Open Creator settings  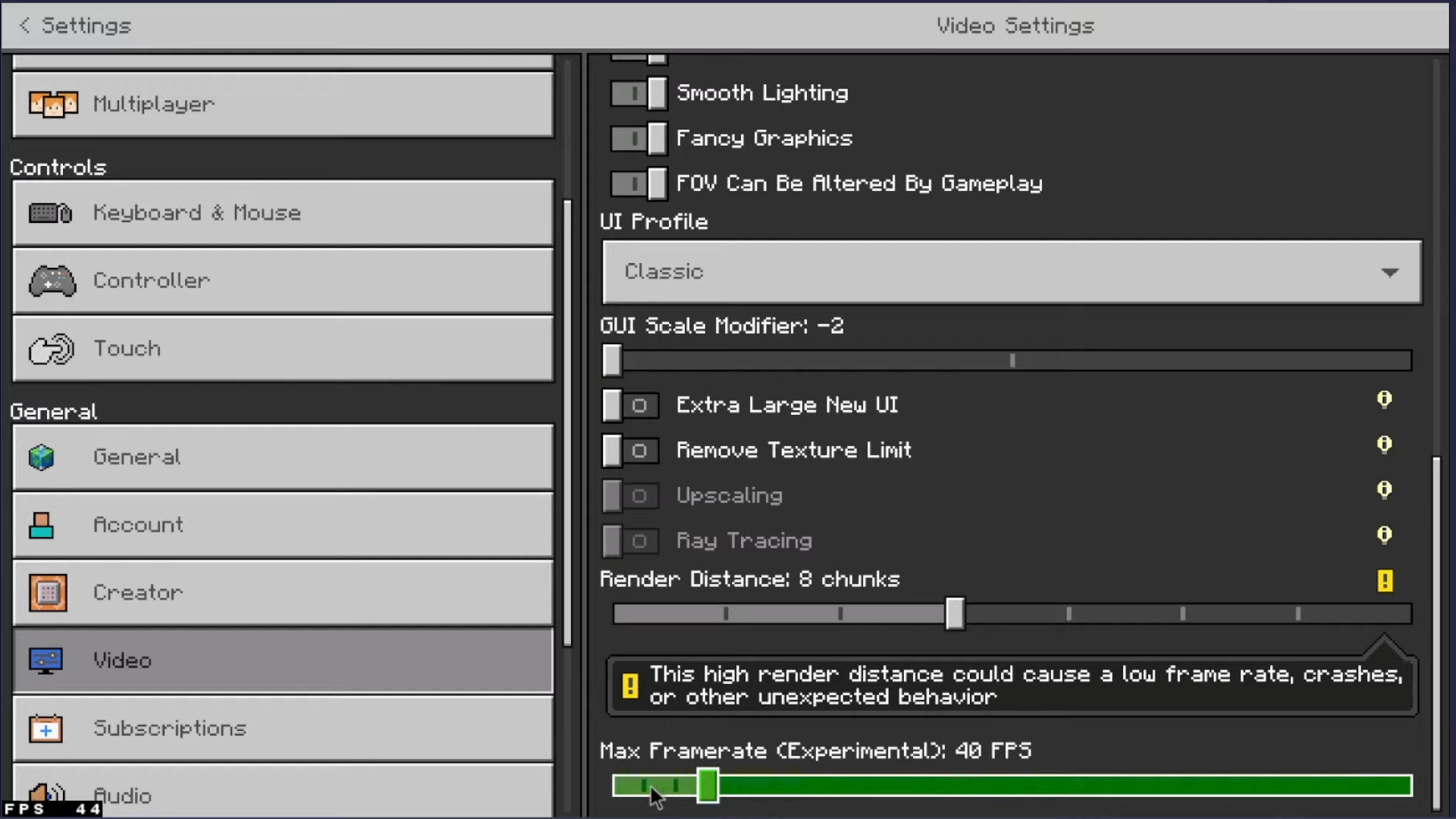coord(283,593)
